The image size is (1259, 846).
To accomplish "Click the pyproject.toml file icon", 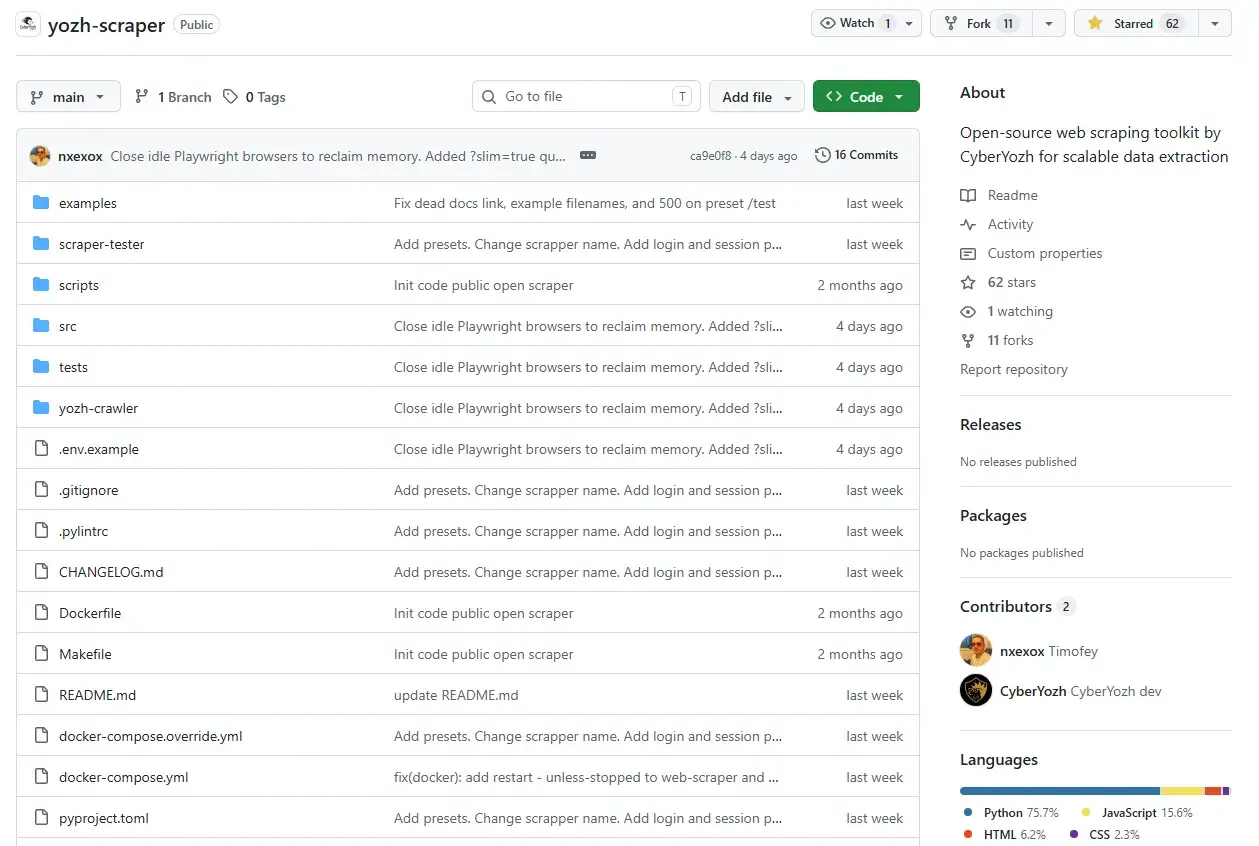I will click(41, 818).
